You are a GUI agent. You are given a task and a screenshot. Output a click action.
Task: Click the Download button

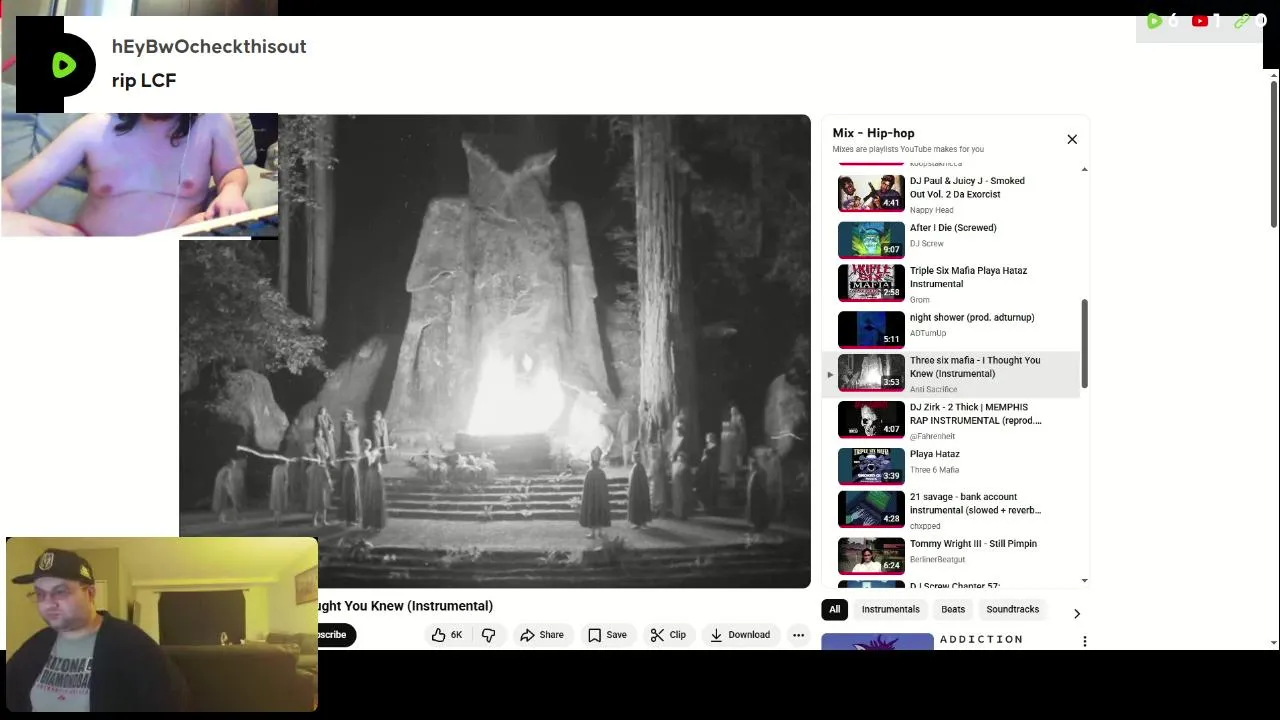point(740,635)
